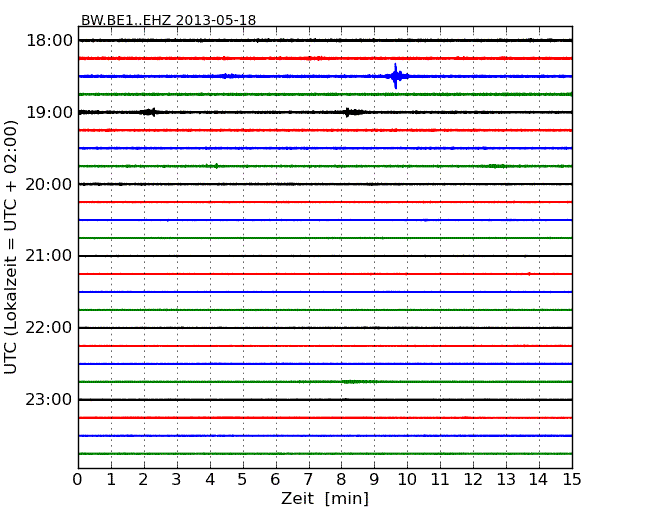The width and height of the screenshot is (650, 520).
Task: Click the x-axis tick label "6"
Action: (275, 480)
